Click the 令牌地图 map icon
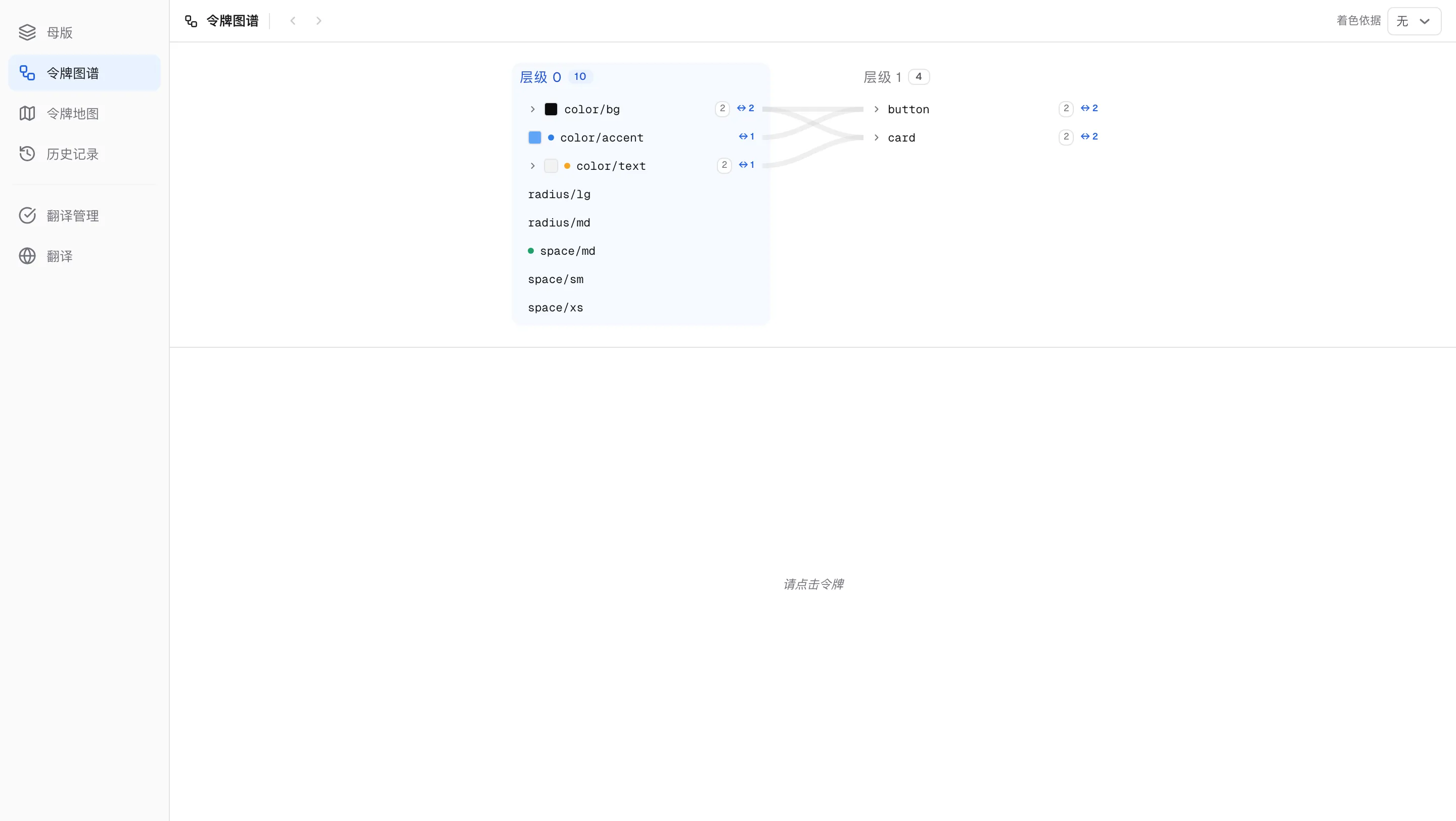This screenshot has height=821, width=1456. [27, 114]
